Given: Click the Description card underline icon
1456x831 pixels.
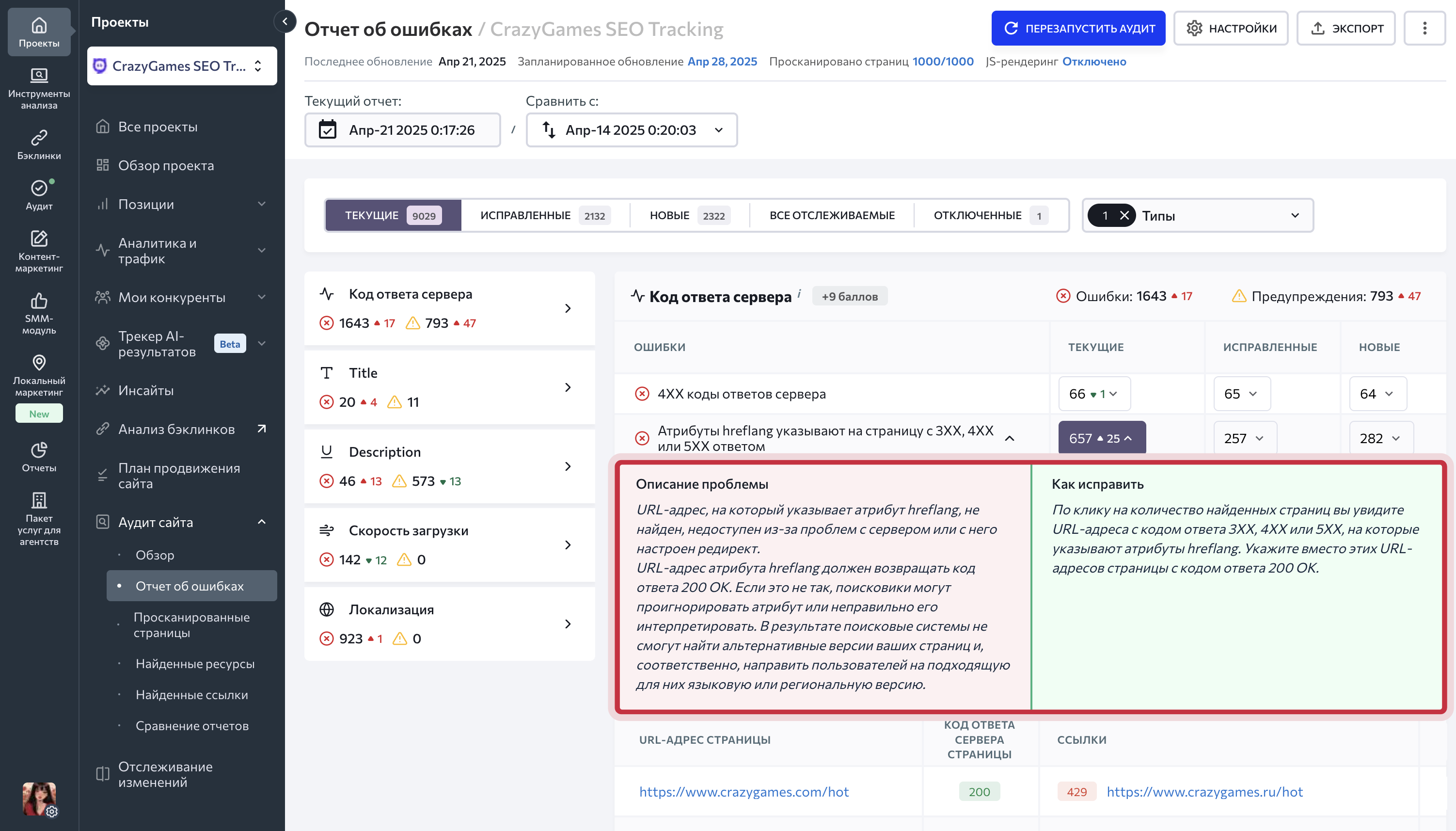Looking at the screenshot, I should (x=327, y=451).
